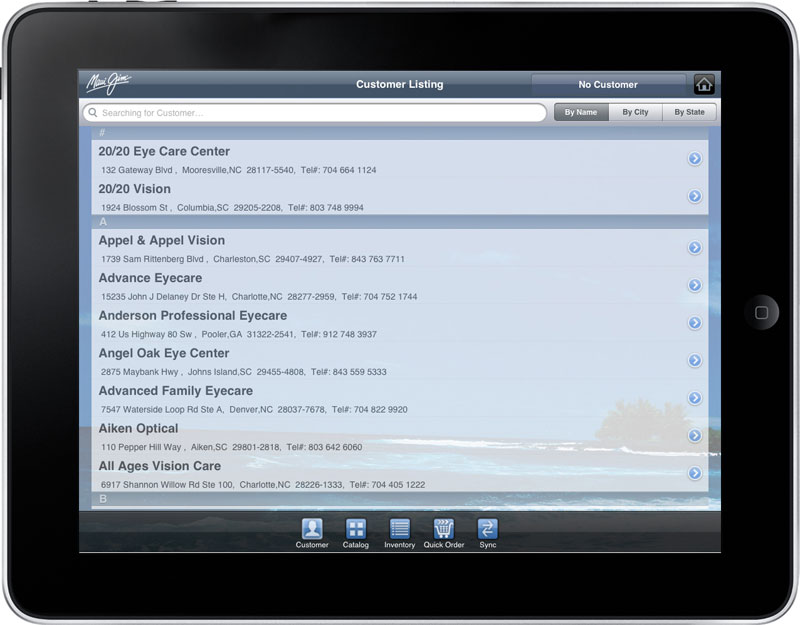The image size is (800, 625).
Task: Switch sorting to By State
Action: point(689,112)
